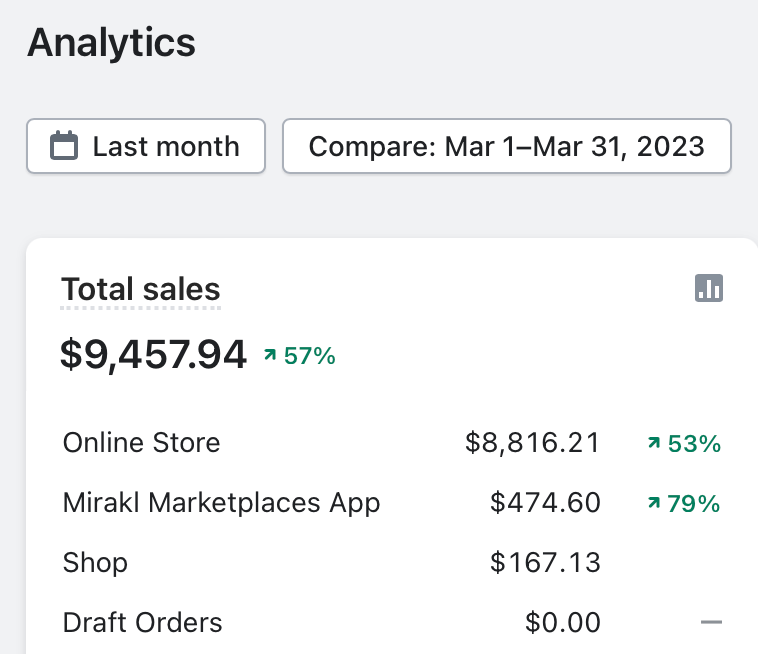Click the $0.00 Draft Orders amount
The width and height of the screenshot is (758, 654).
coord(563,622)
